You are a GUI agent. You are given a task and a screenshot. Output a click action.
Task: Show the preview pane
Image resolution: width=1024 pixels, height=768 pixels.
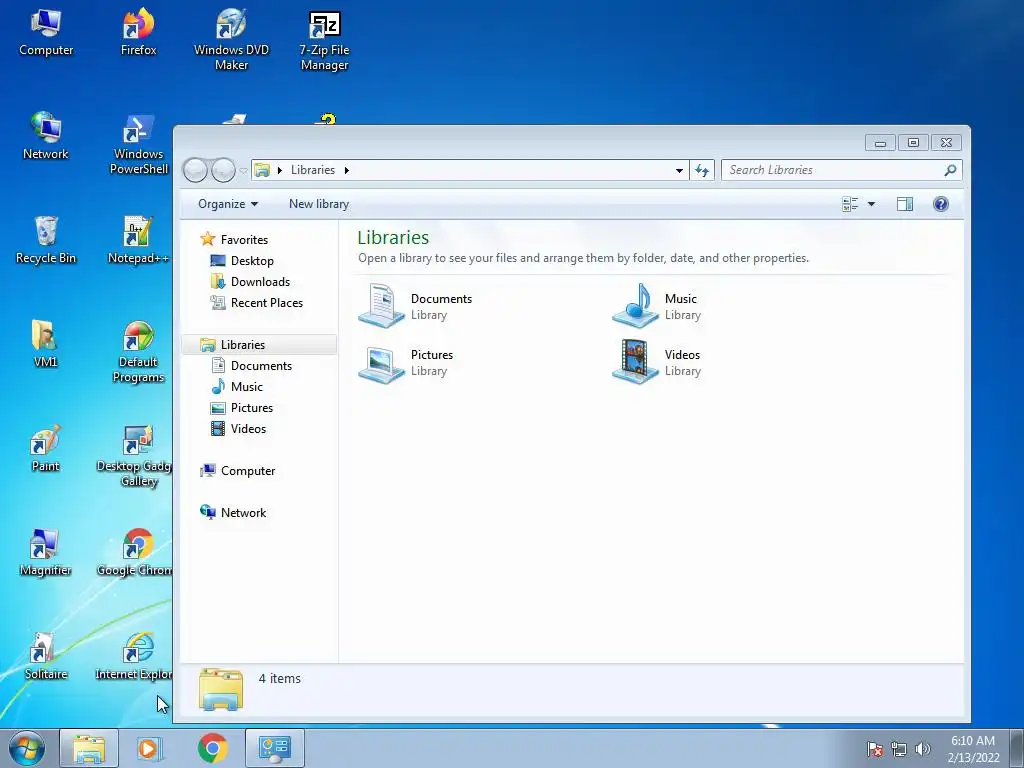click(x=904, y=204)
